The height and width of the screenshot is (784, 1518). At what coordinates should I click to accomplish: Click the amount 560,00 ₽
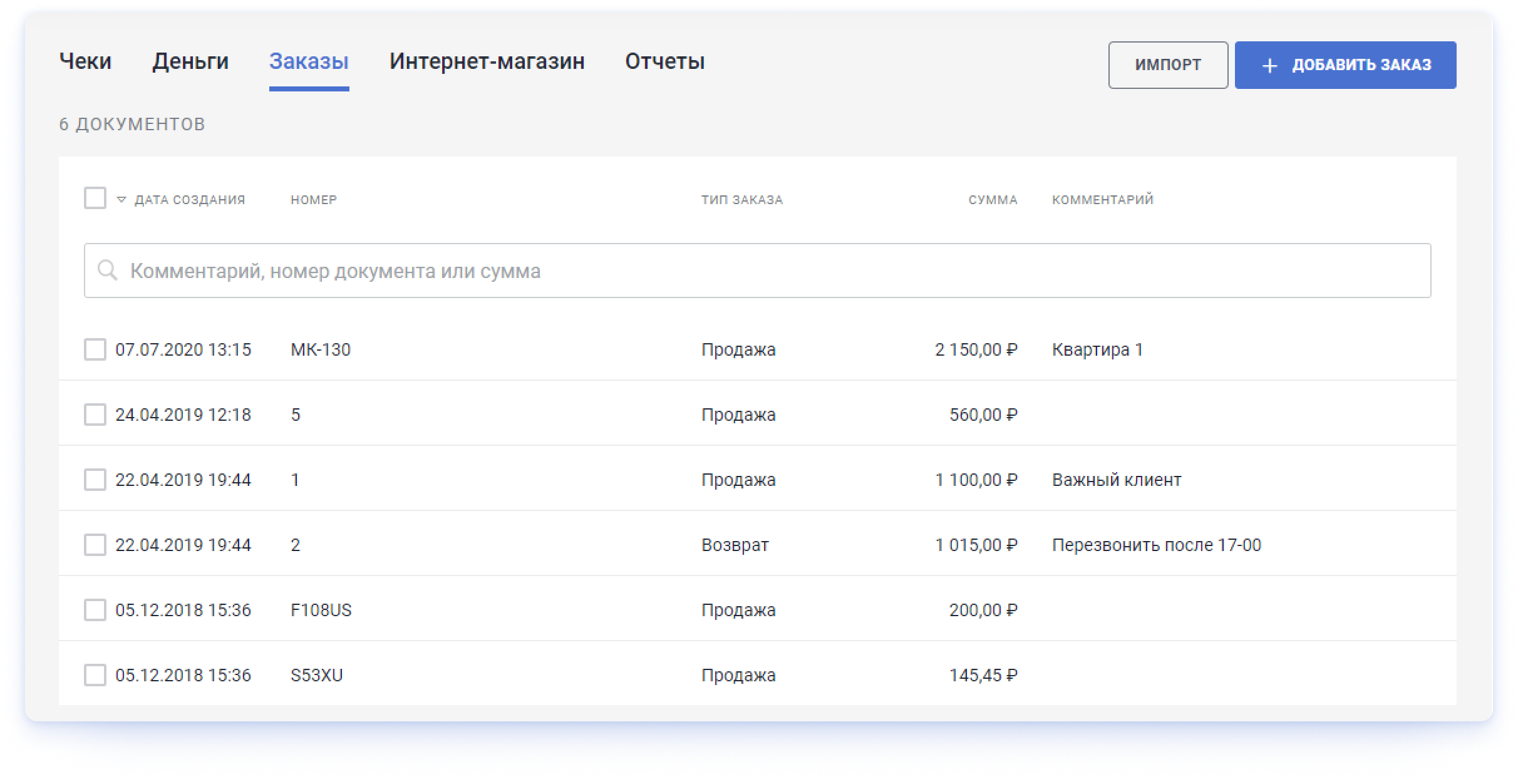click(983, 415)
